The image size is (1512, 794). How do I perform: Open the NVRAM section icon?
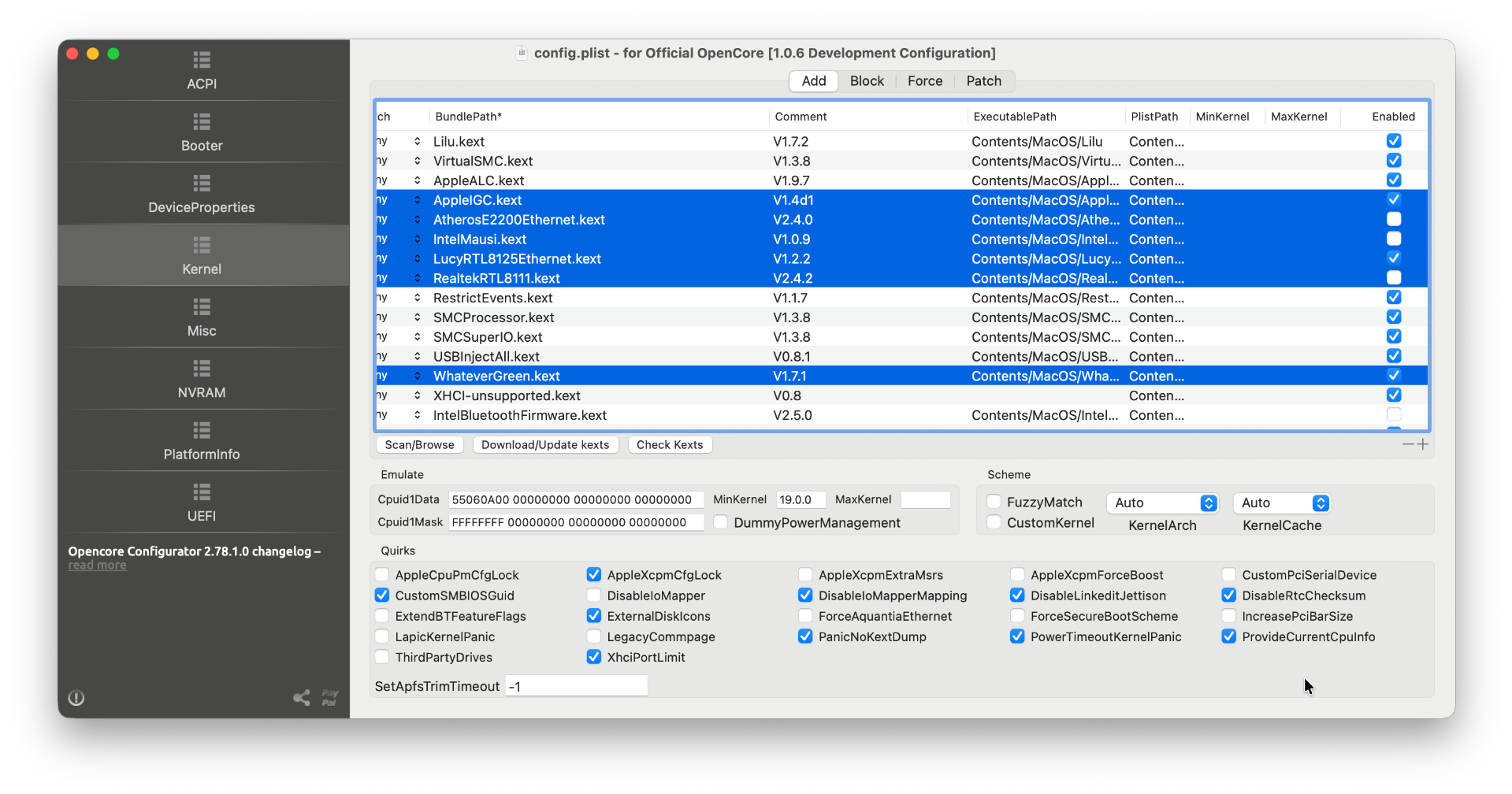pyautogui.click(x=202, y=368)
